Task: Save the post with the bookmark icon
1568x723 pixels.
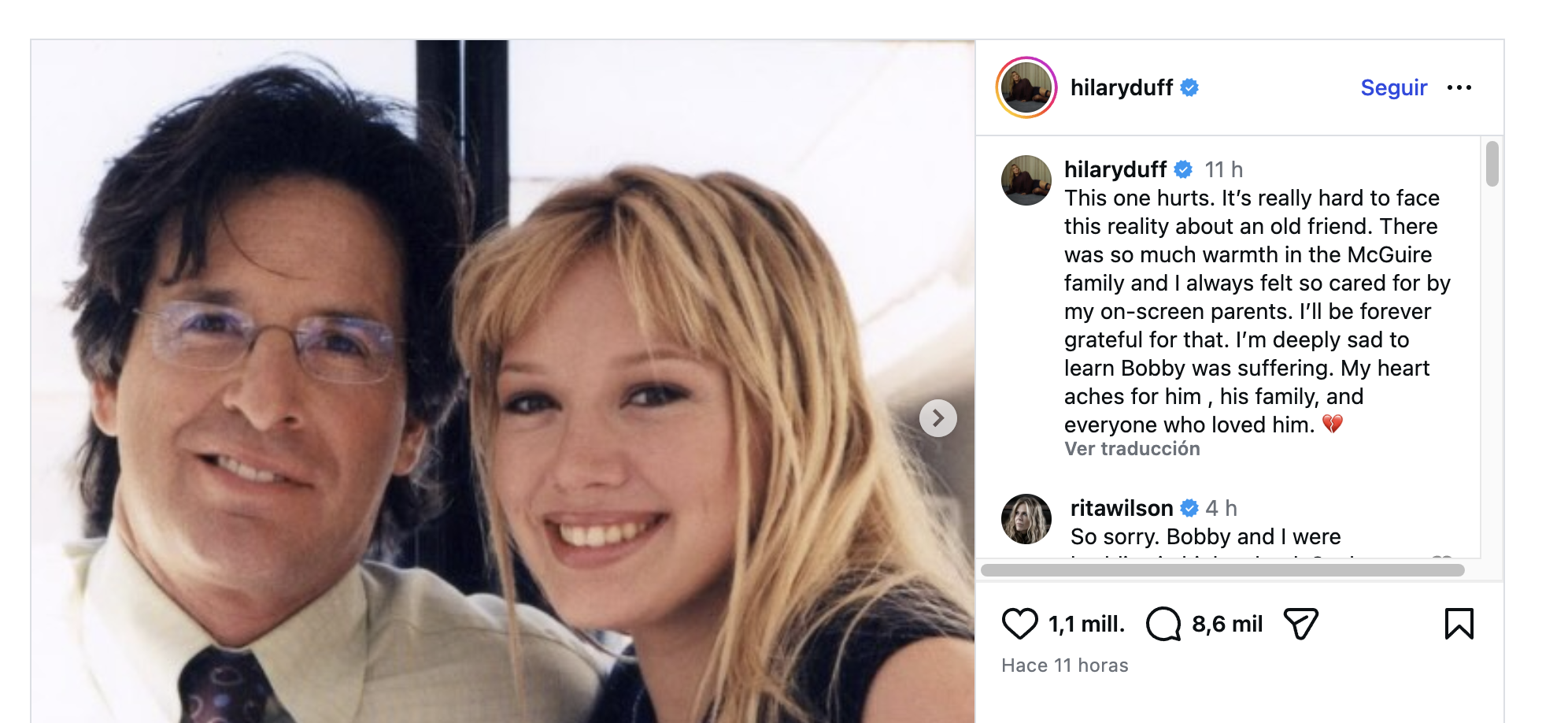Action: pos(1459,624)
